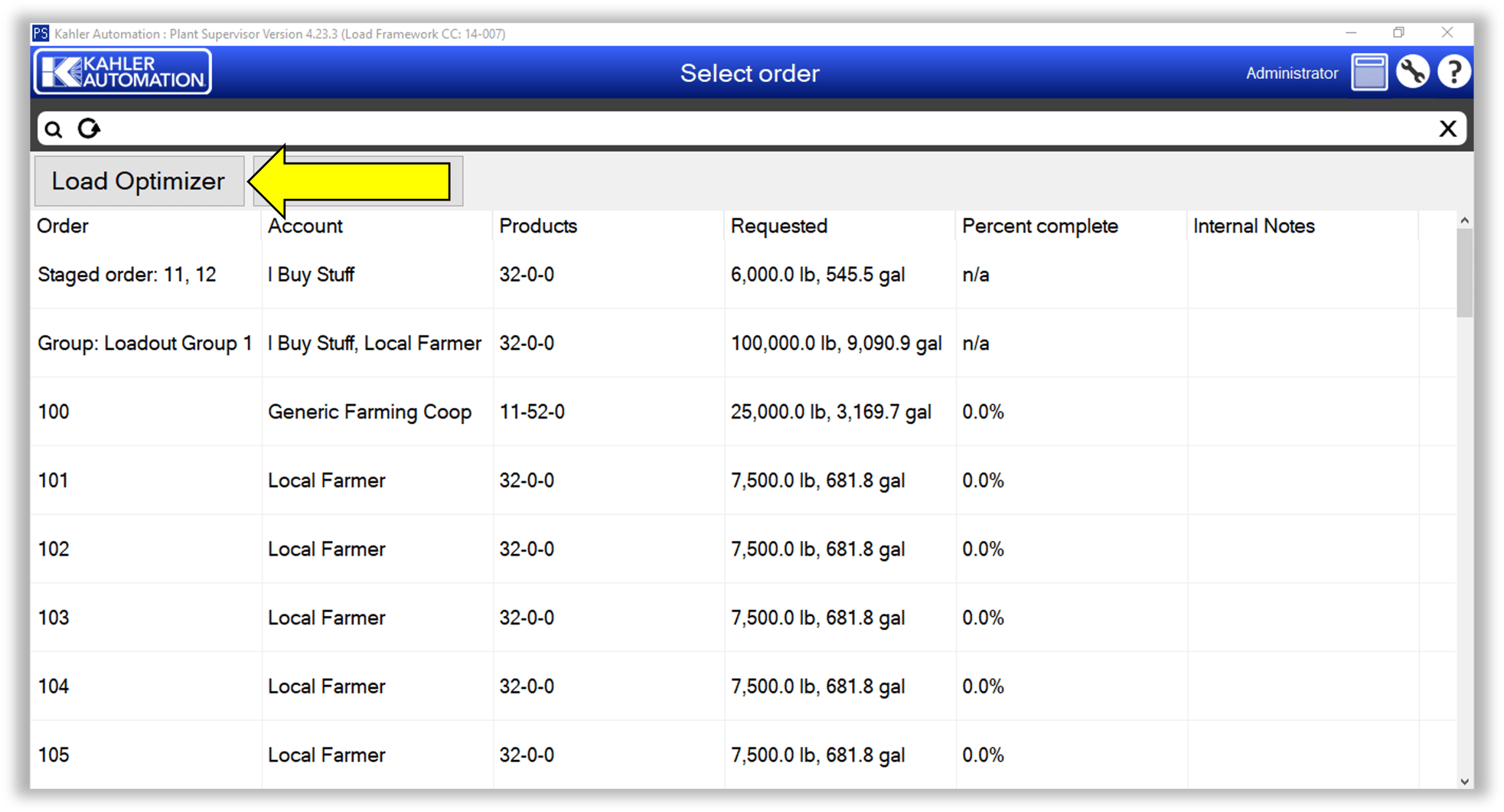Click the Kahler Automation logo

122,70
